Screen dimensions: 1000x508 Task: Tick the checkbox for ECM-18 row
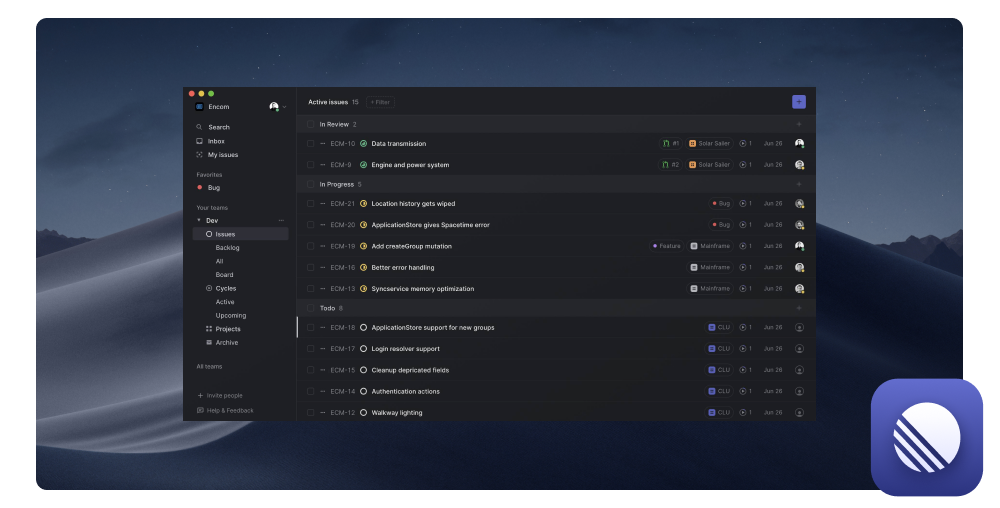coord(311,327)
